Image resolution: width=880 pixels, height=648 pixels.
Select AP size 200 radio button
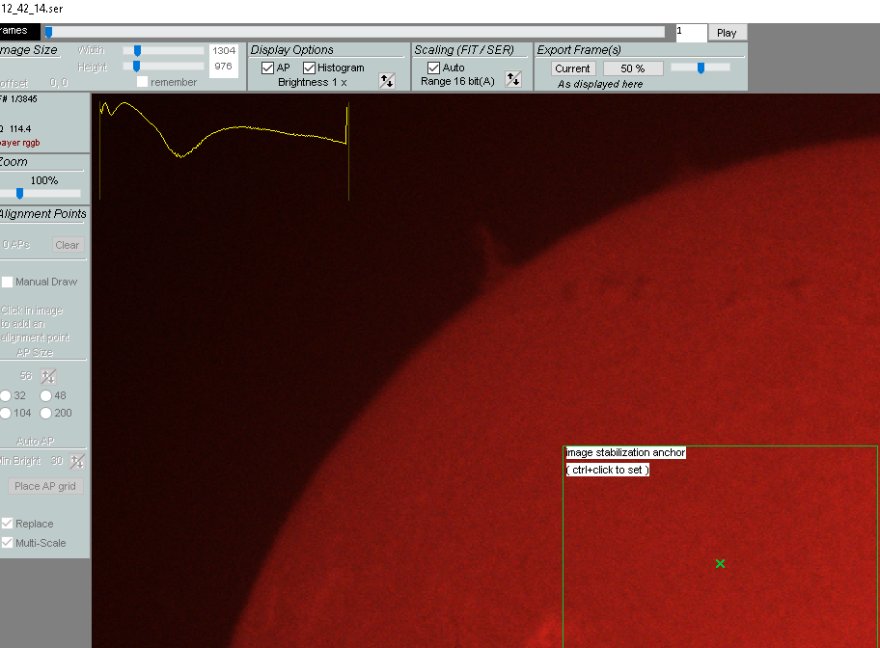(46, 413)
